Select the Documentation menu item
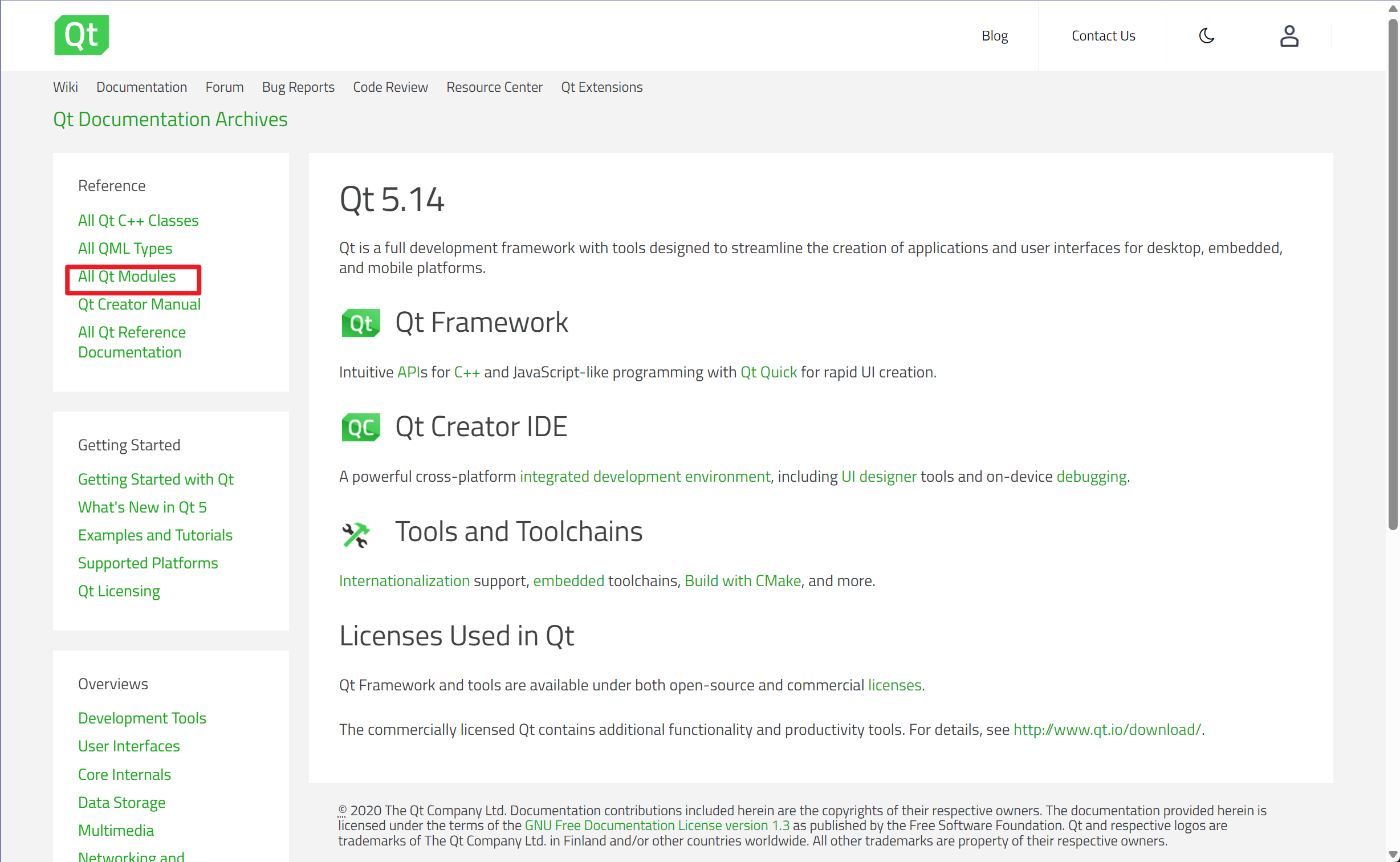 click(141, 87)
